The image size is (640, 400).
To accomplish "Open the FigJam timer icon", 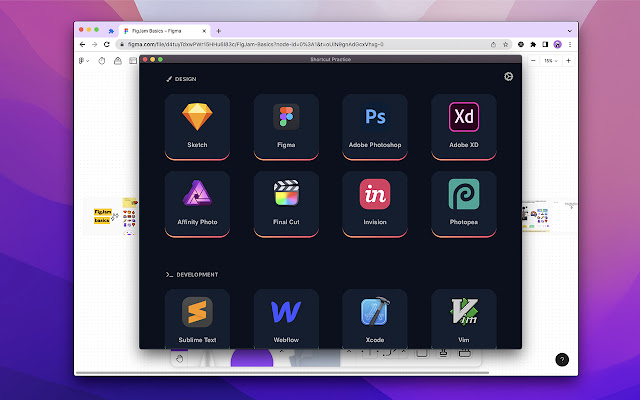I will click(102, 61).
